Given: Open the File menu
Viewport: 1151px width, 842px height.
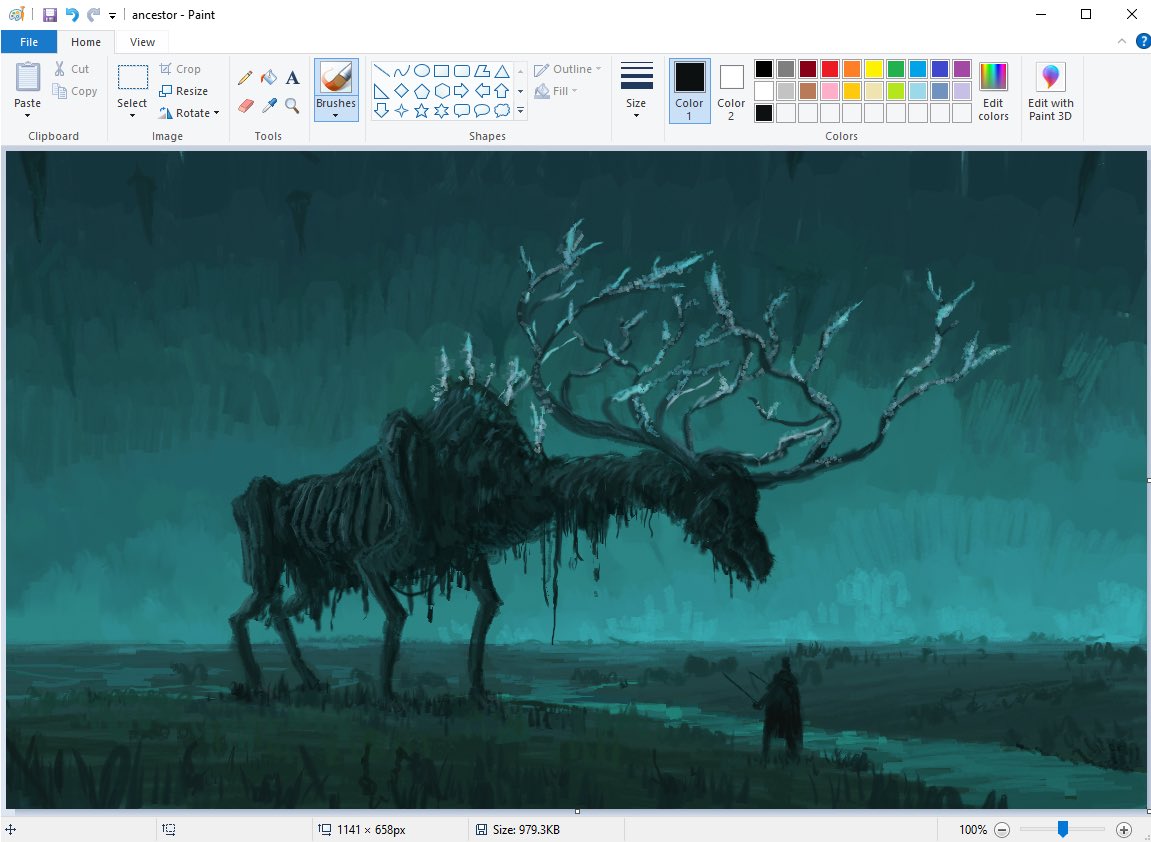Looking at the screenshot, I should [x=29, y=42].
